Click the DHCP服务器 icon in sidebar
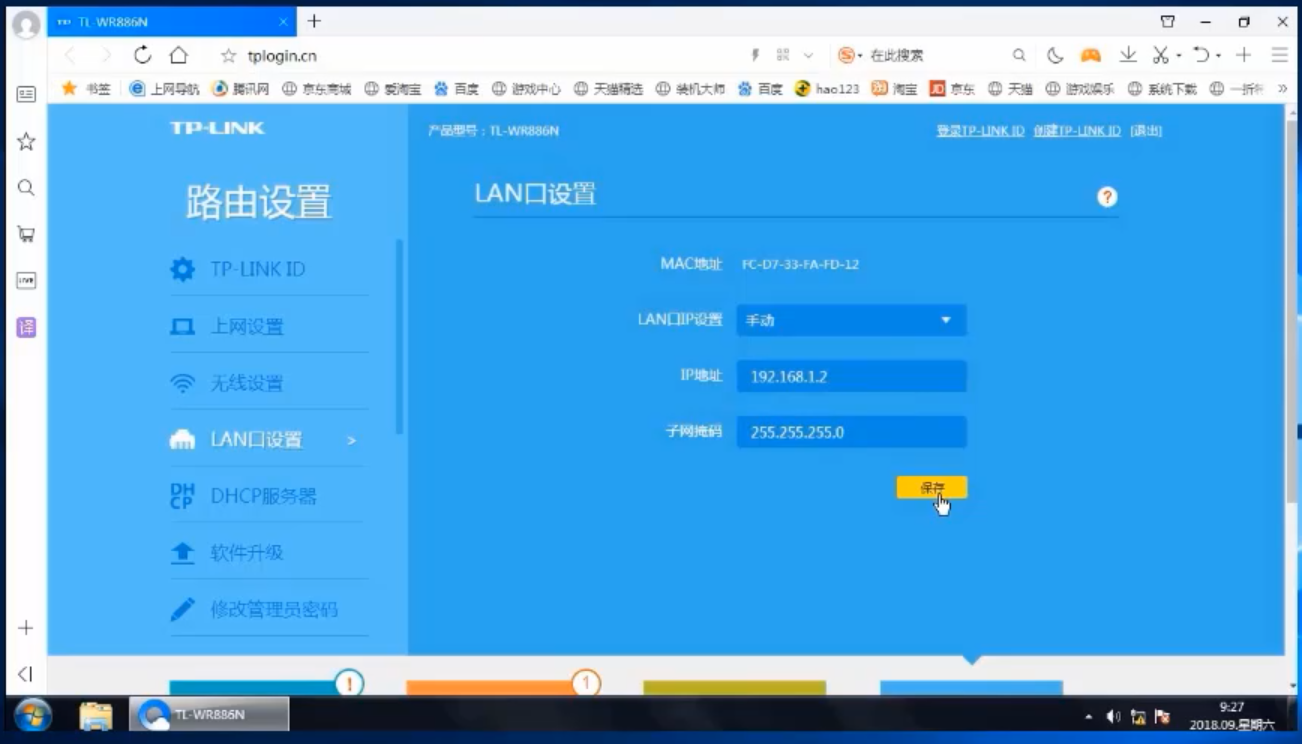Screen dimensions: 1302x744 coord(182,496)
